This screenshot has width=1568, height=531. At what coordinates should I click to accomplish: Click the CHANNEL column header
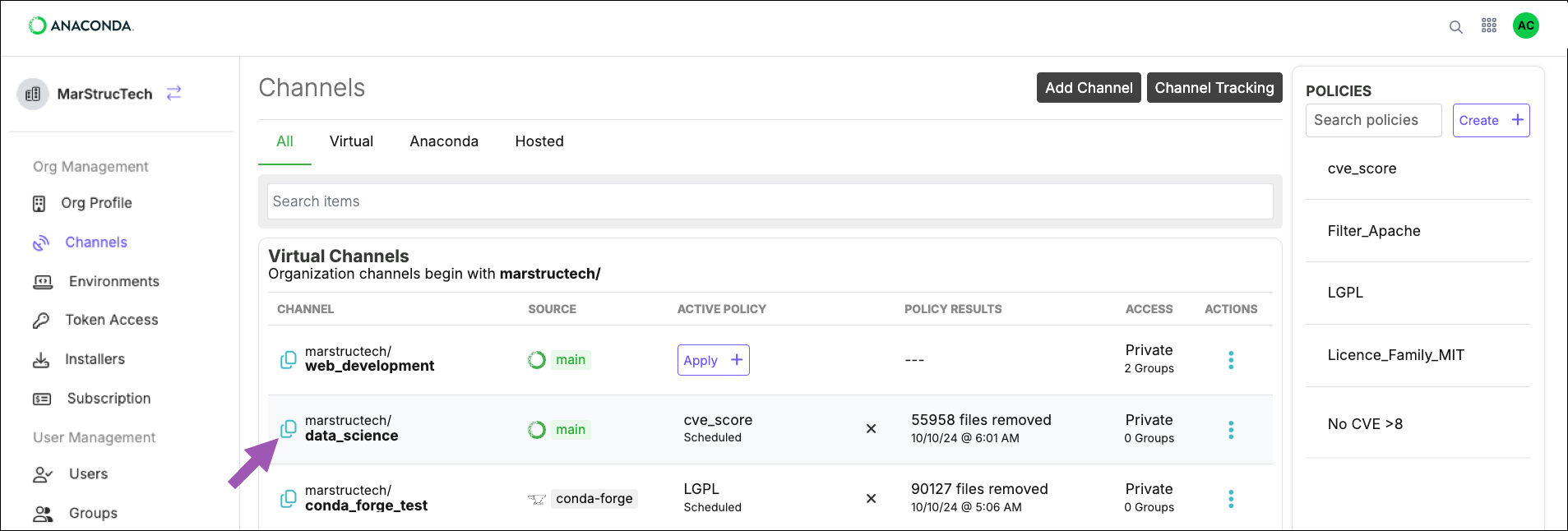pyautogui.click(x=305, y=309)
